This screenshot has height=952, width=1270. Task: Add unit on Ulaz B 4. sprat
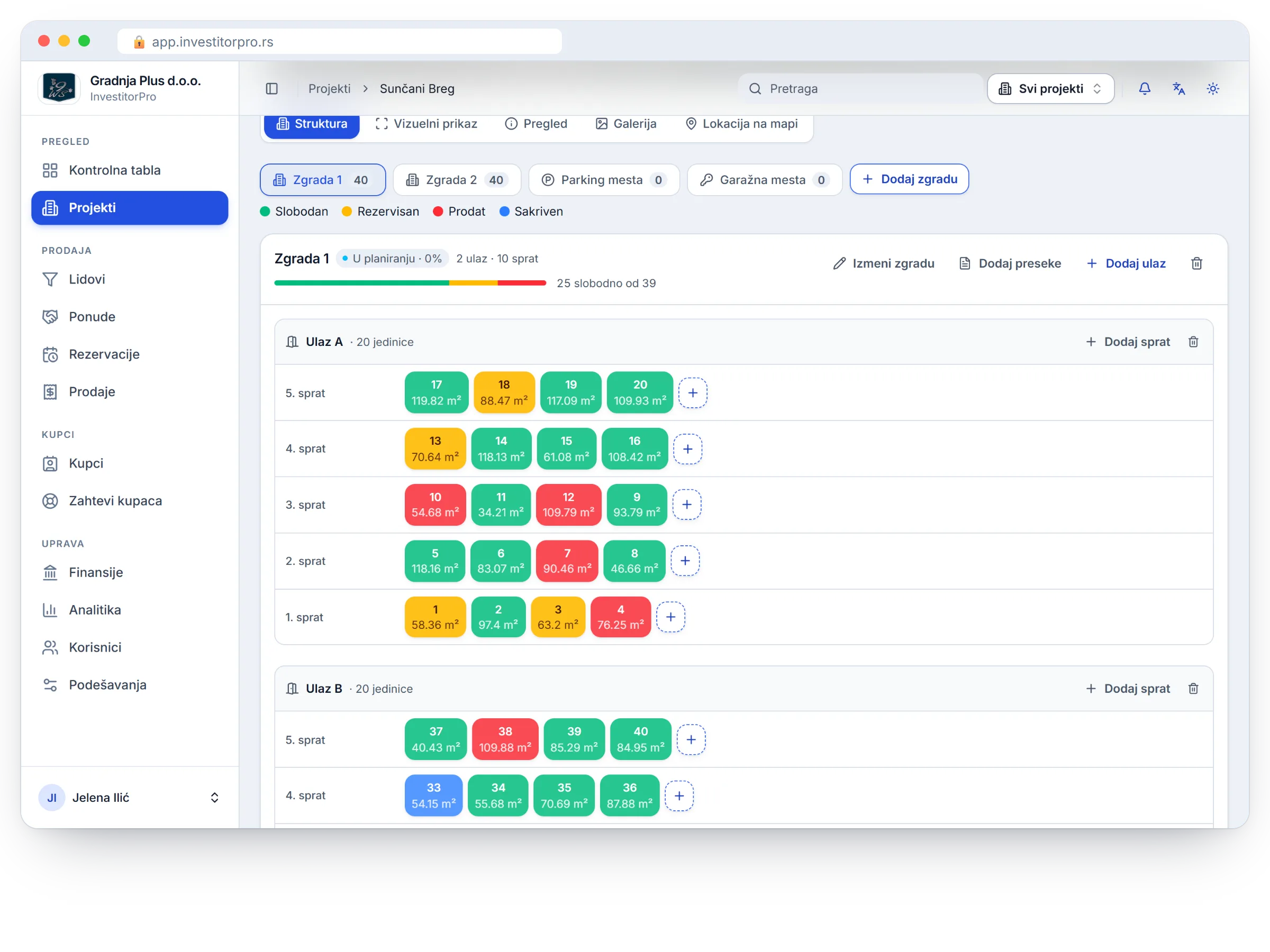[678, 796]
